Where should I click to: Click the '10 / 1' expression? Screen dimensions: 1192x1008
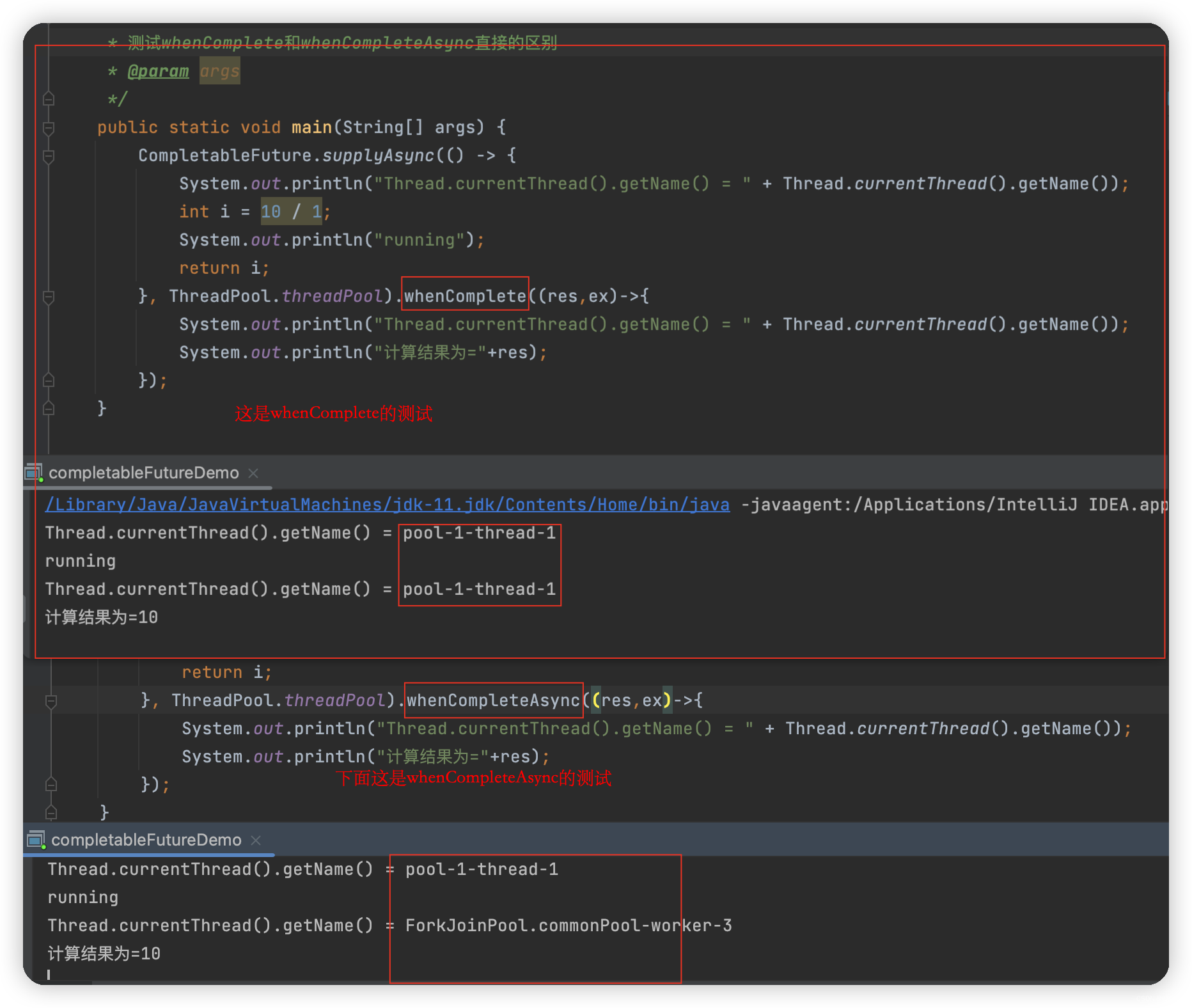click(x=291, y=212)
